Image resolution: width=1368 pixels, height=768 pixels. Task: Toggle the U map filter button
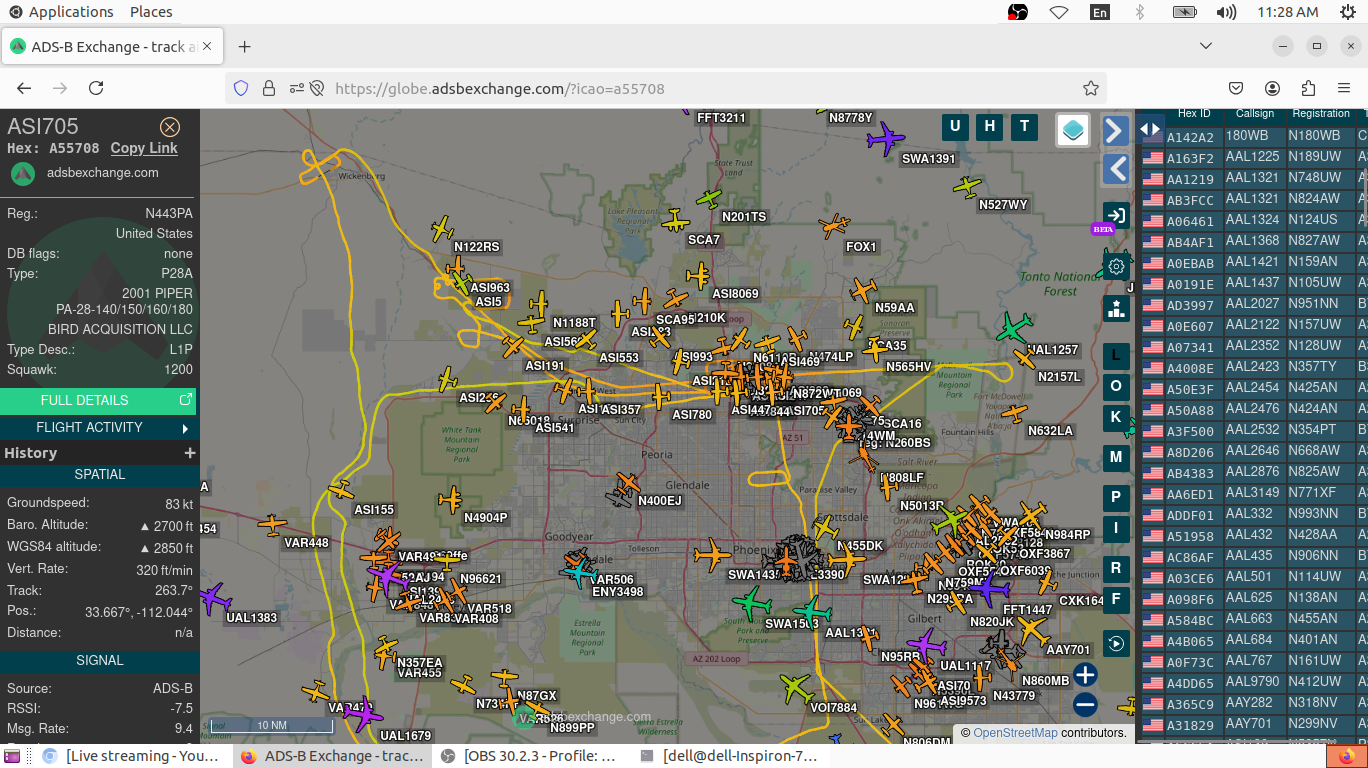point(955,126)
